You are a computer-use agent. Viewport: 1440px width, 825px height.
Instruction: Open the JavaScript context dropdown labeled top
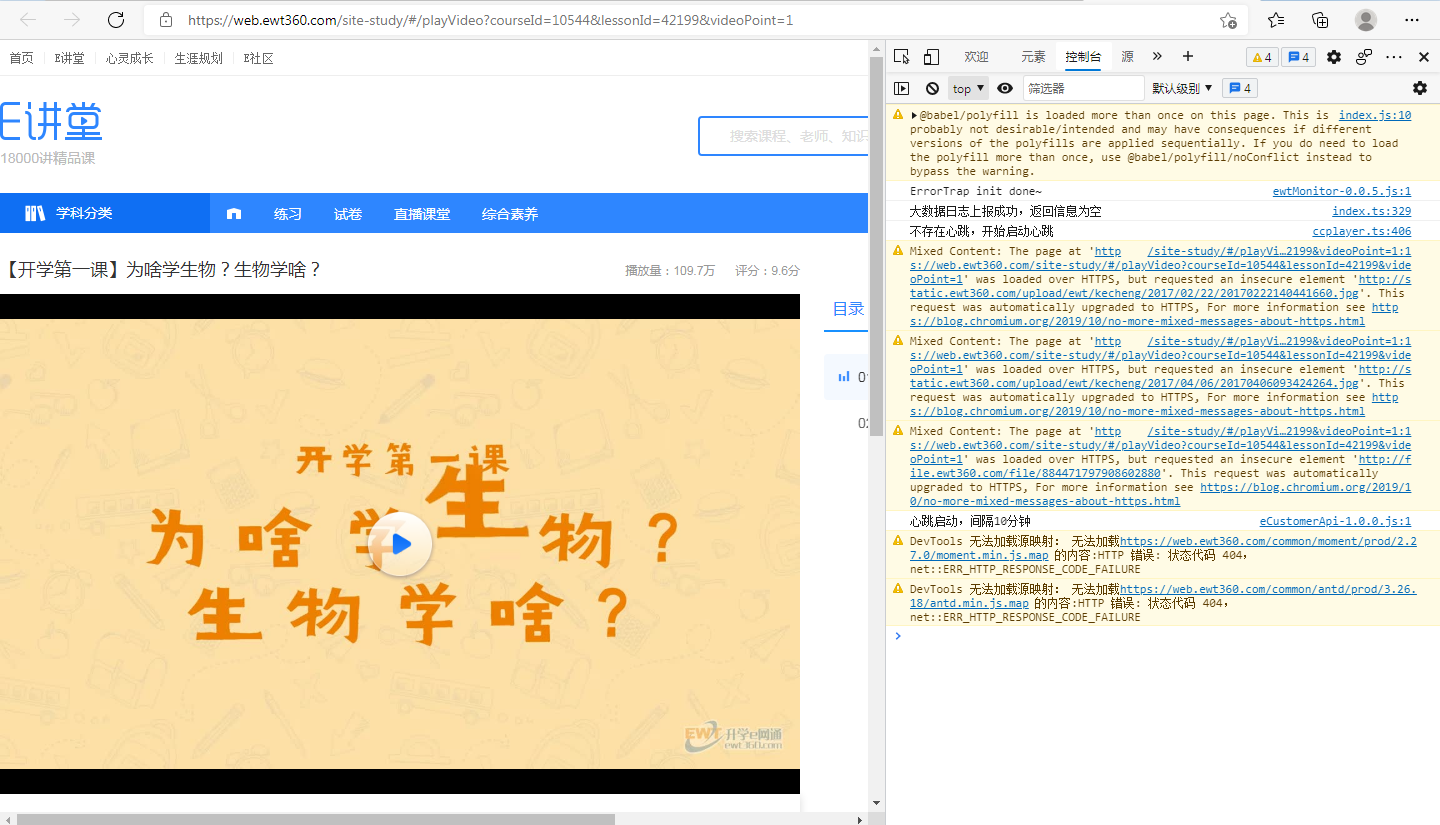967,88
